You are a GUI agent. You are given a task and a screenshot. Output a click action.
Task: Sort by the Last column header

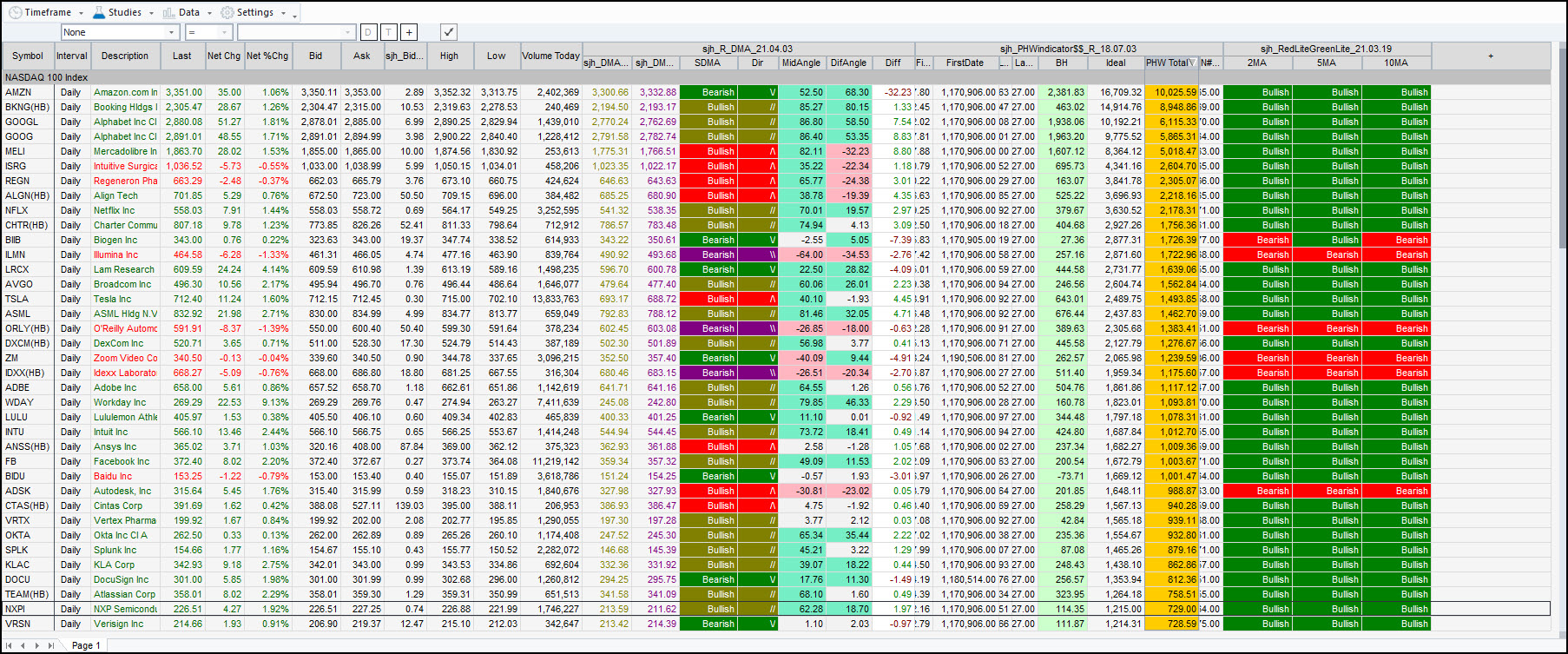[181, 56]
